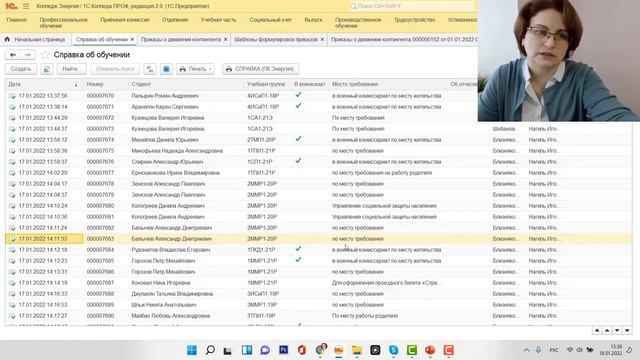Image resolution: width=640 pixels, height=360 pixels.
Task: Go forward with the right arrow button
Action: pos(27,55)
